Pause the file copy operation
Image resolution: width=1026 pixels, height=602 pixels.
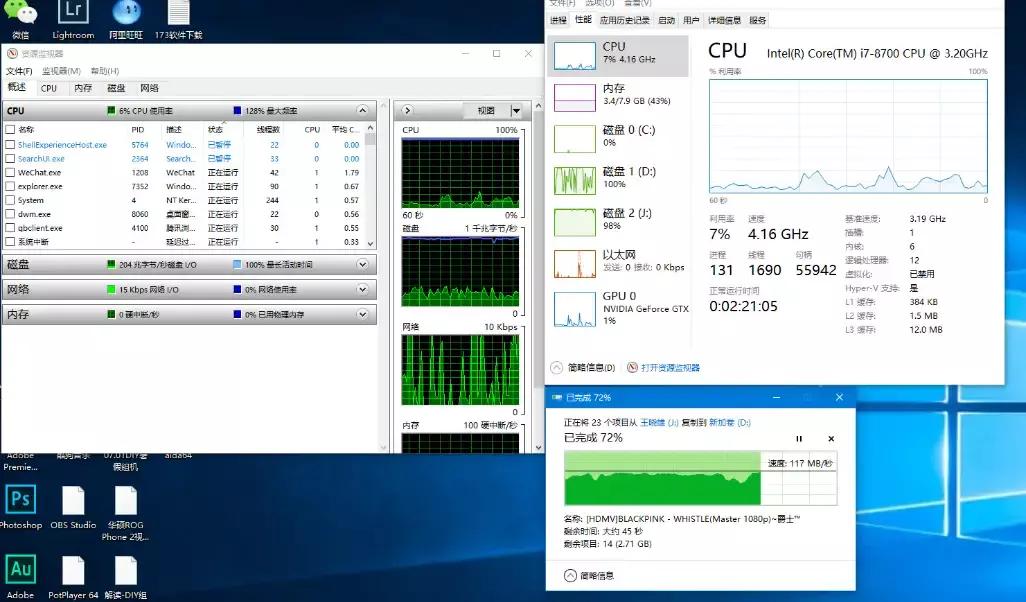click(x=799, y=439)
